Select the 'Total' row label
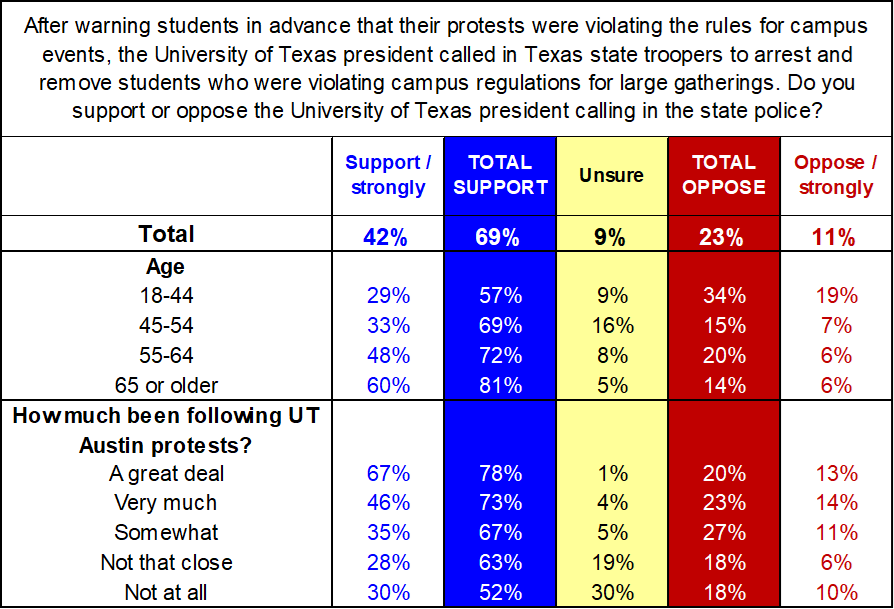The image size is (894, 609). point(166,235)
